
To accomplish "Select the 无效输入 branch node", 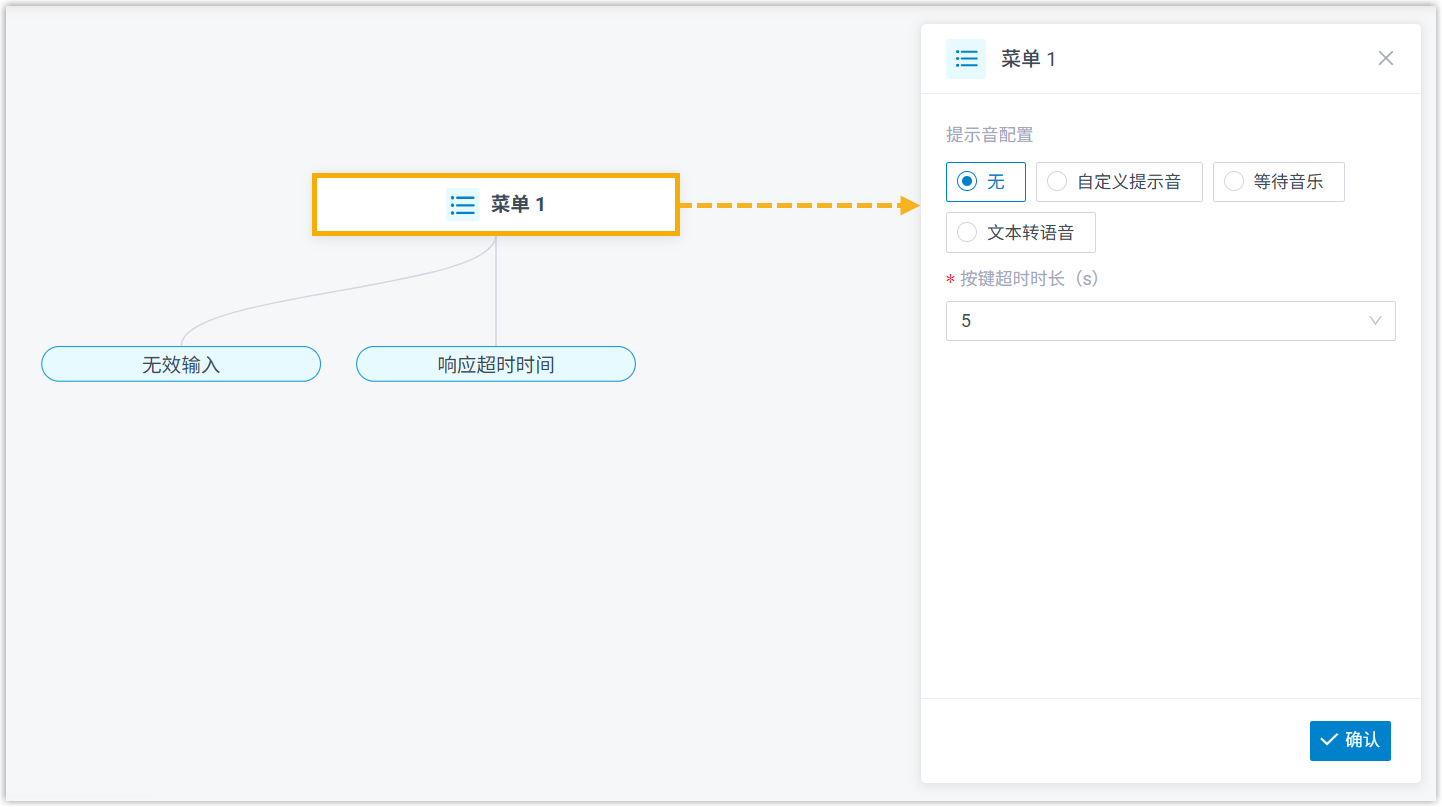I will point(181,364).
